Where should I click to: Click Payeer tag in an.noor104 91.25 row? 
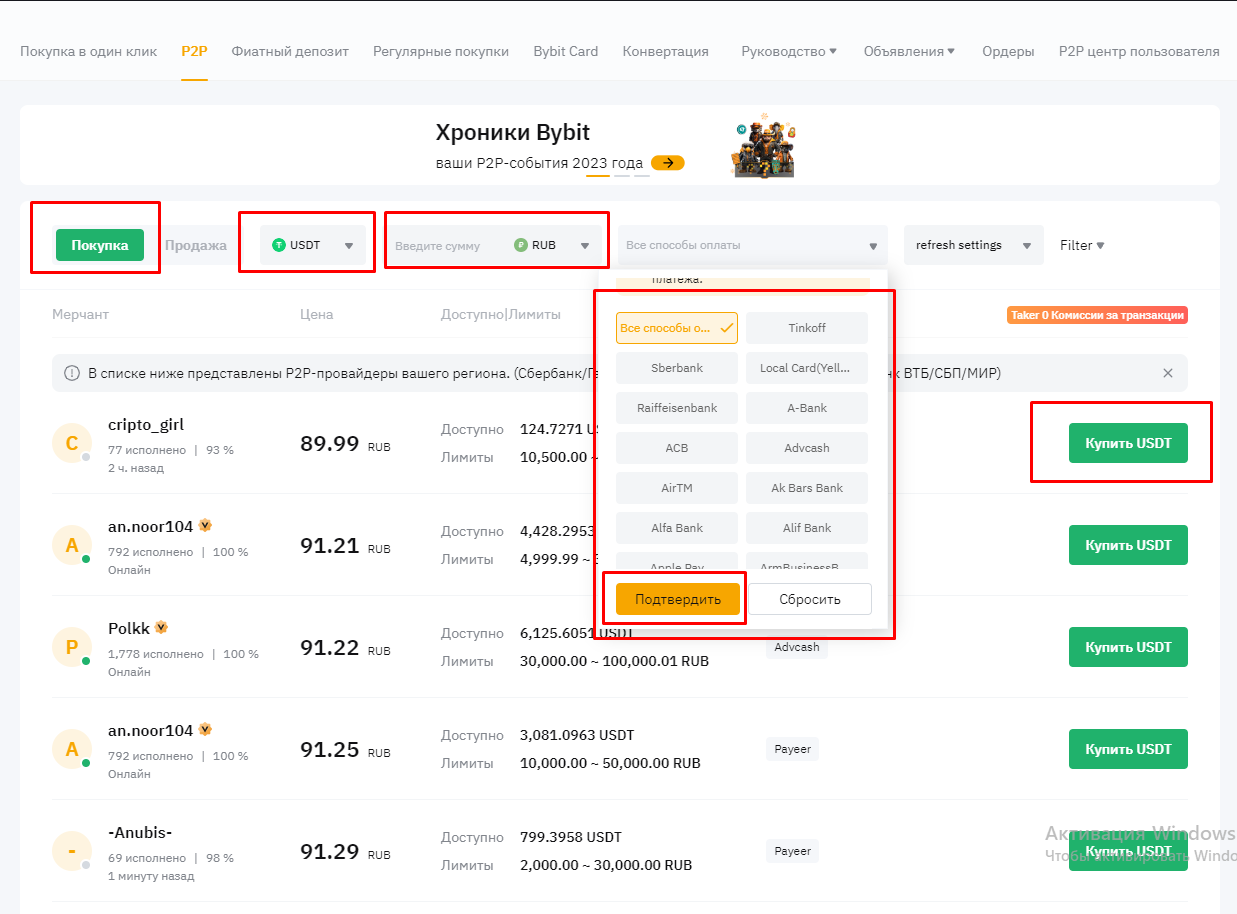[793, 748]
